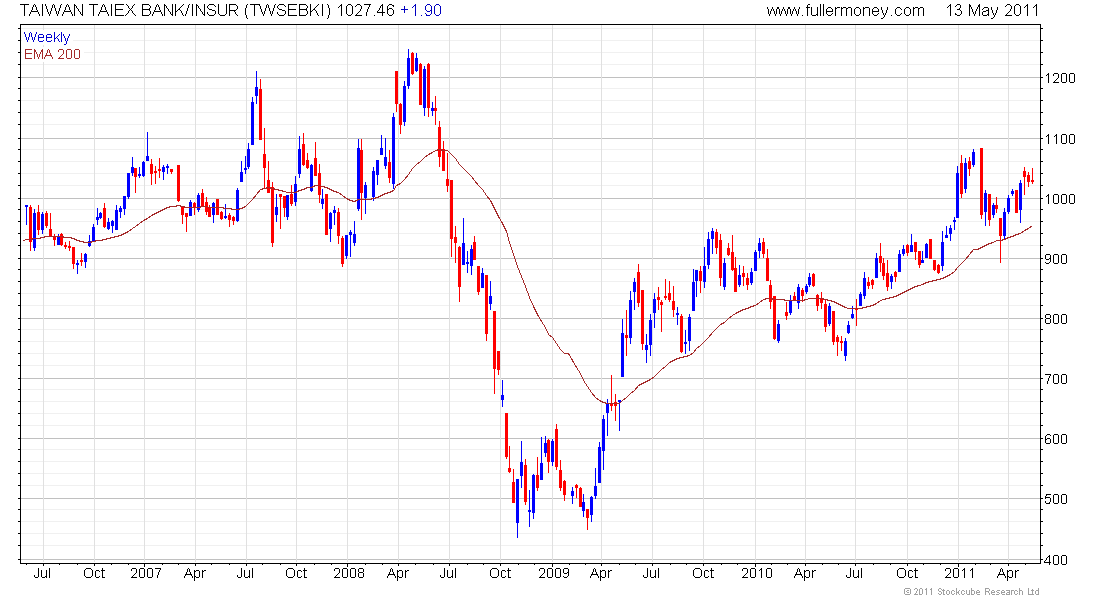The width and height of the screenshot is (1100, 600).
Task: Click the 2008 year label on time axis
Action: point(349,573)
